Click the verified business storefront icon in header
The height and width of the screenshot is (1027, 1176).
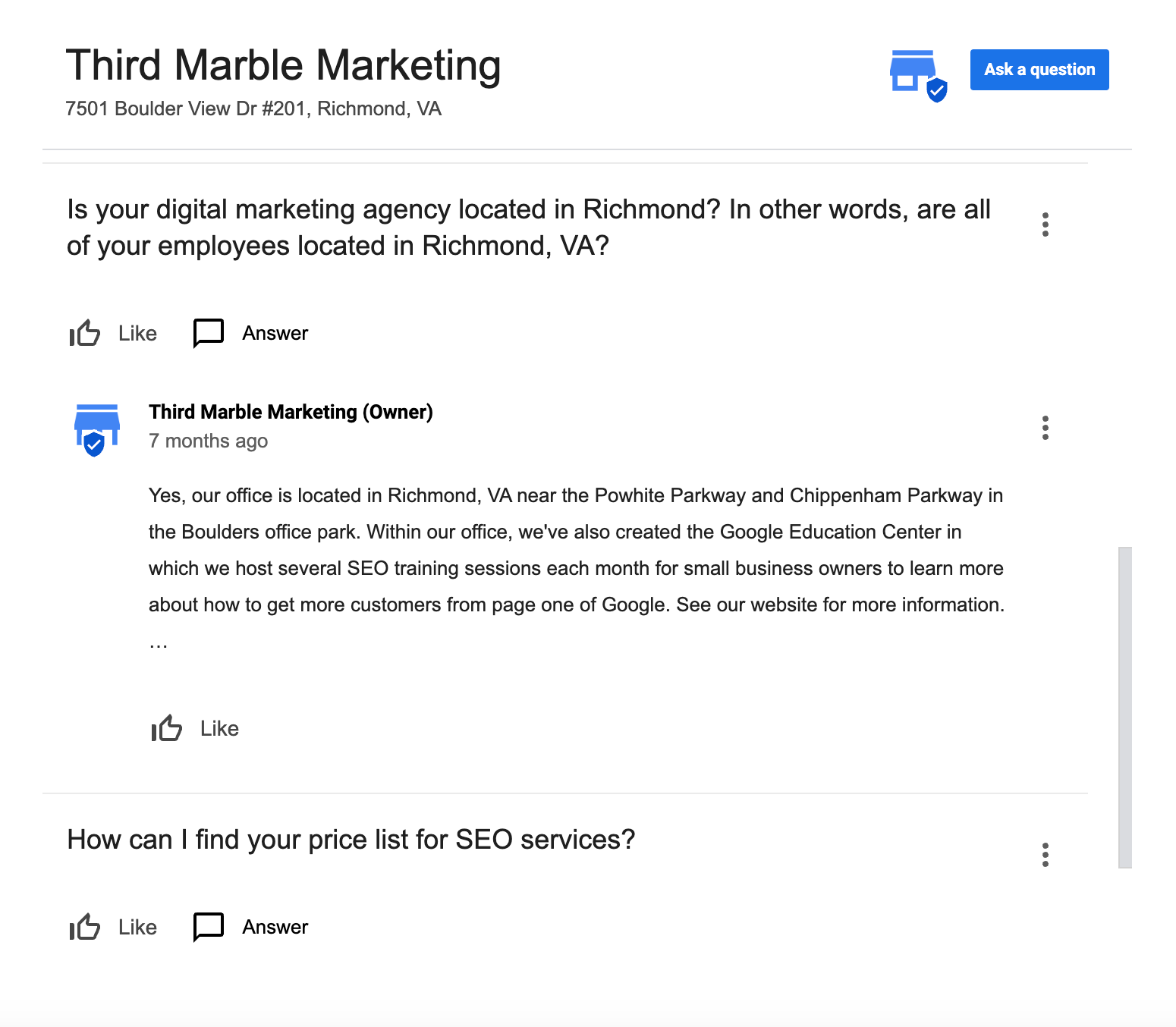tap(918, 76)
